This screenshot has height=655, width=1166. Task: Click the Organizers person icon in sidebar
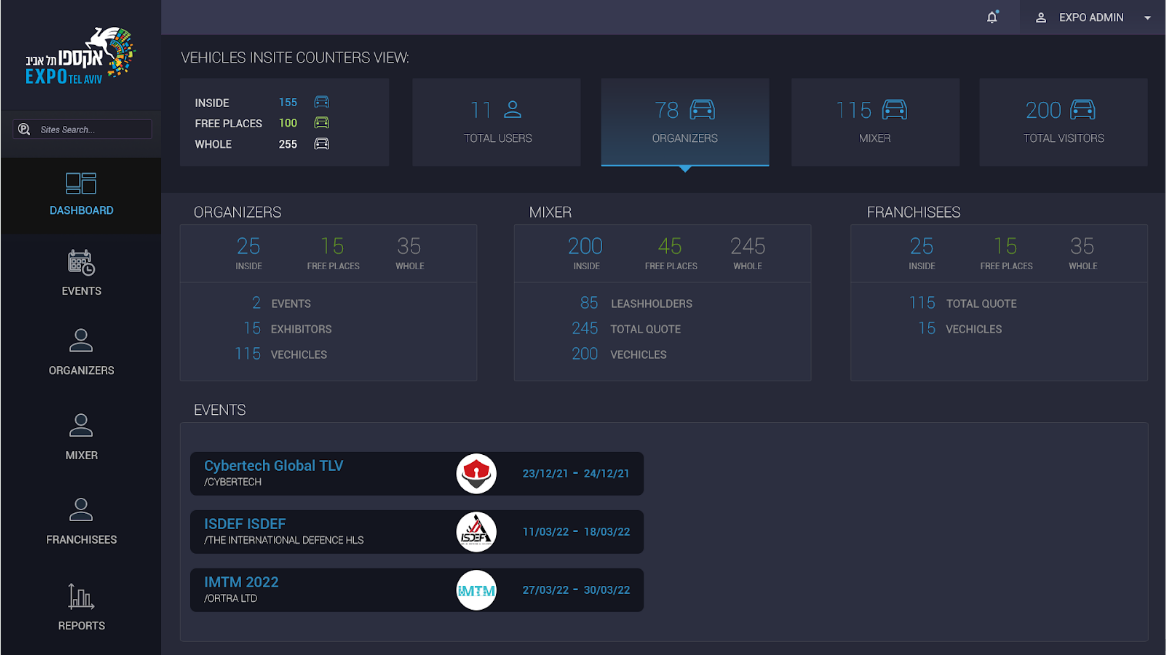[x=81, y=341]
